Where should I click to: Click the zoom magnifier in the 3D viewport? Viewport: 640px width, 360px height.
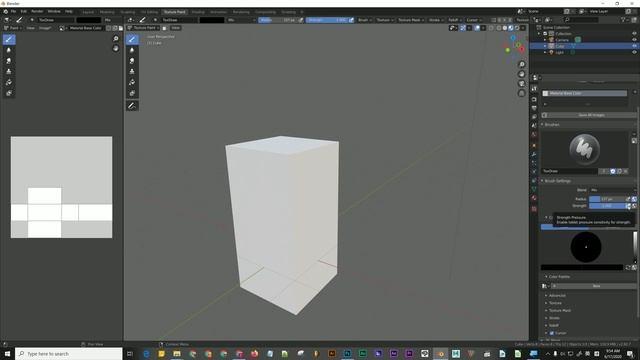[x=522, y=64]
